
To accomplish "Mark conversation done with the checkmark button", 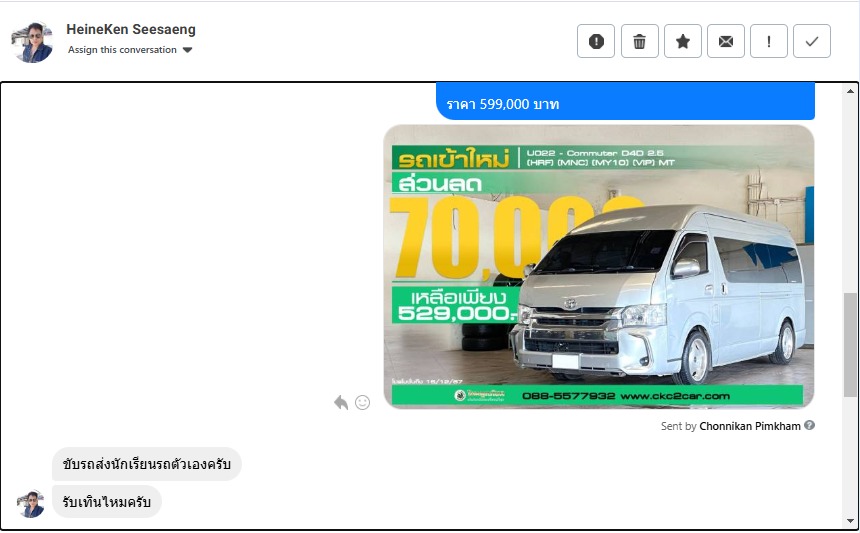I will pyautogui.click(x=812, y=41).
